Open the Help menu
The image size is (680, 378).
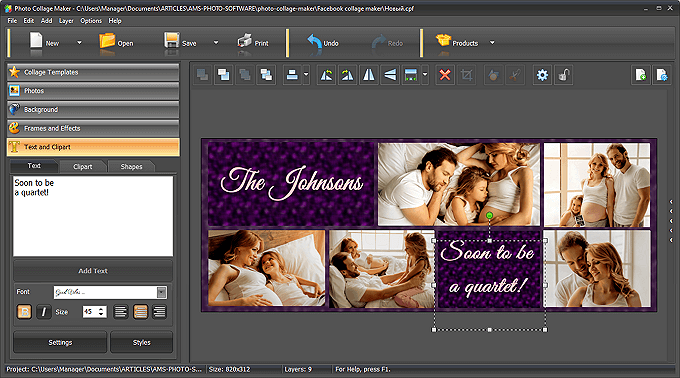tap(115, 21)
